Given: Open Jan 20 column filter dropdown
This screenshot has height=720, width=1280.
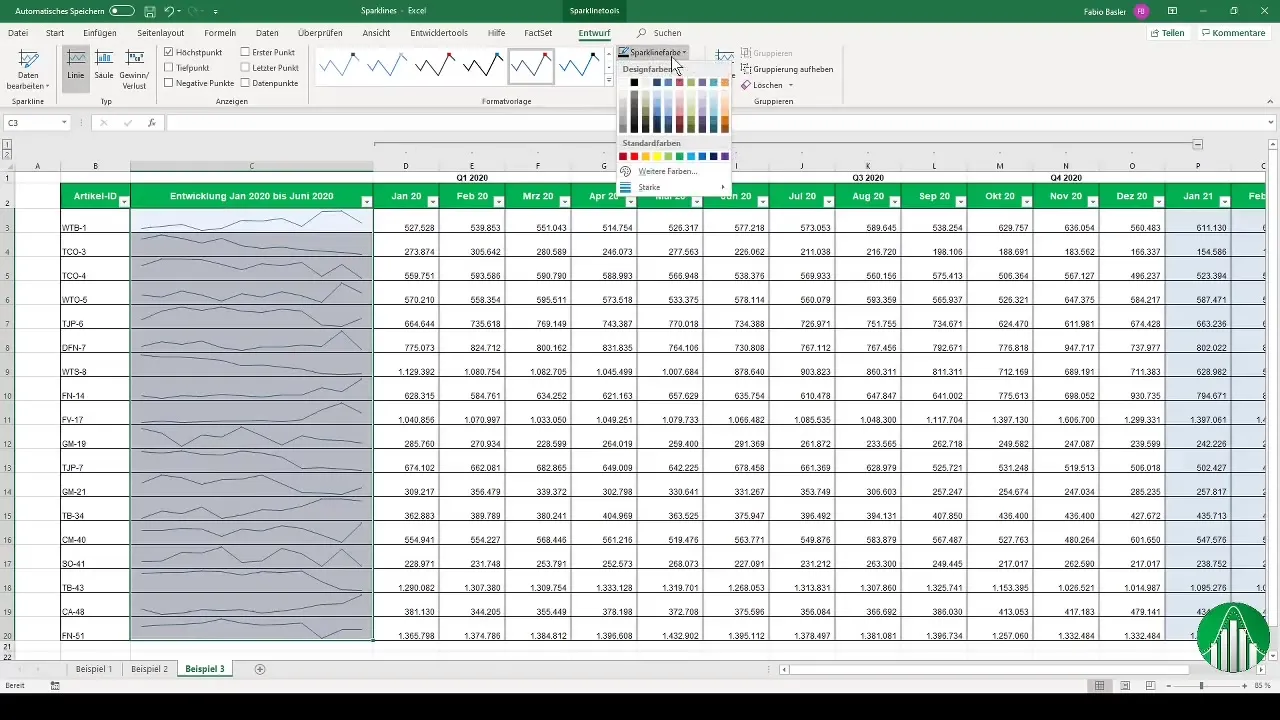Looking at the screenshot, I should coord(432,201).
